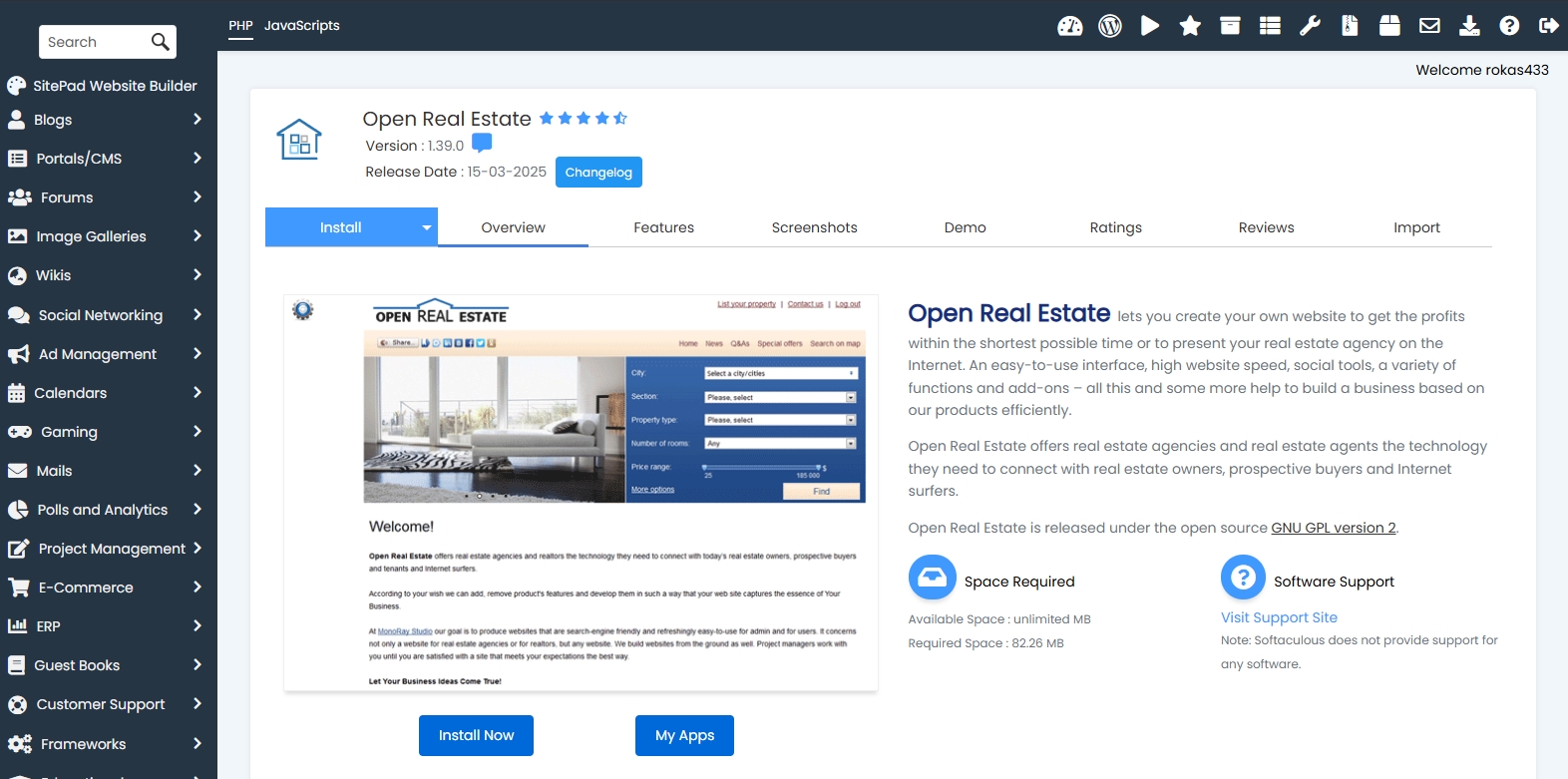1568x779 pixels.
Task: Click the package box icon in top bar
Action: [x=1389, y=26]
